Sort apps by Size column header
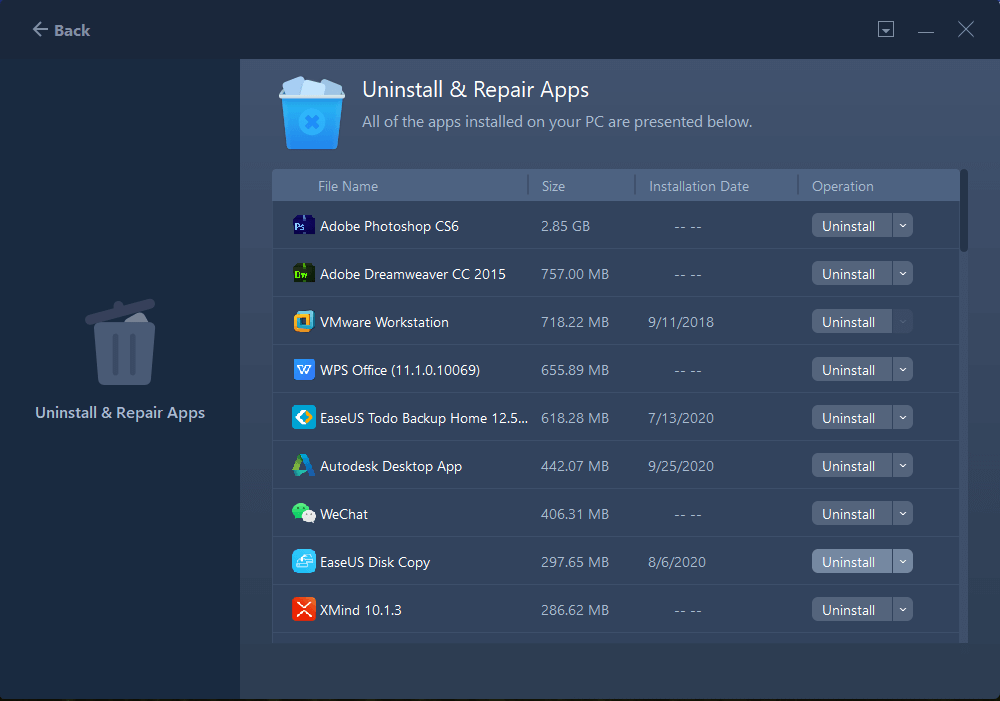The width and height of the screenshot is (1000, 701). (553, 186)
